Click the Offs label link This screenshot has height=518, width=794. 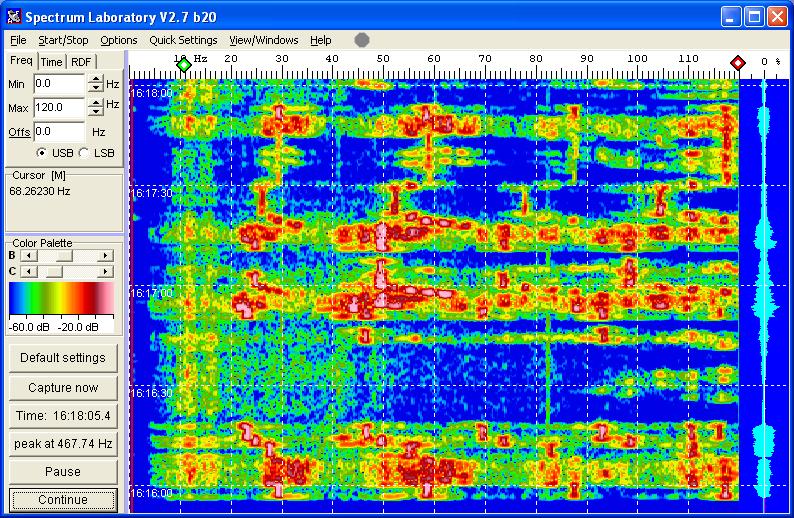19,132
